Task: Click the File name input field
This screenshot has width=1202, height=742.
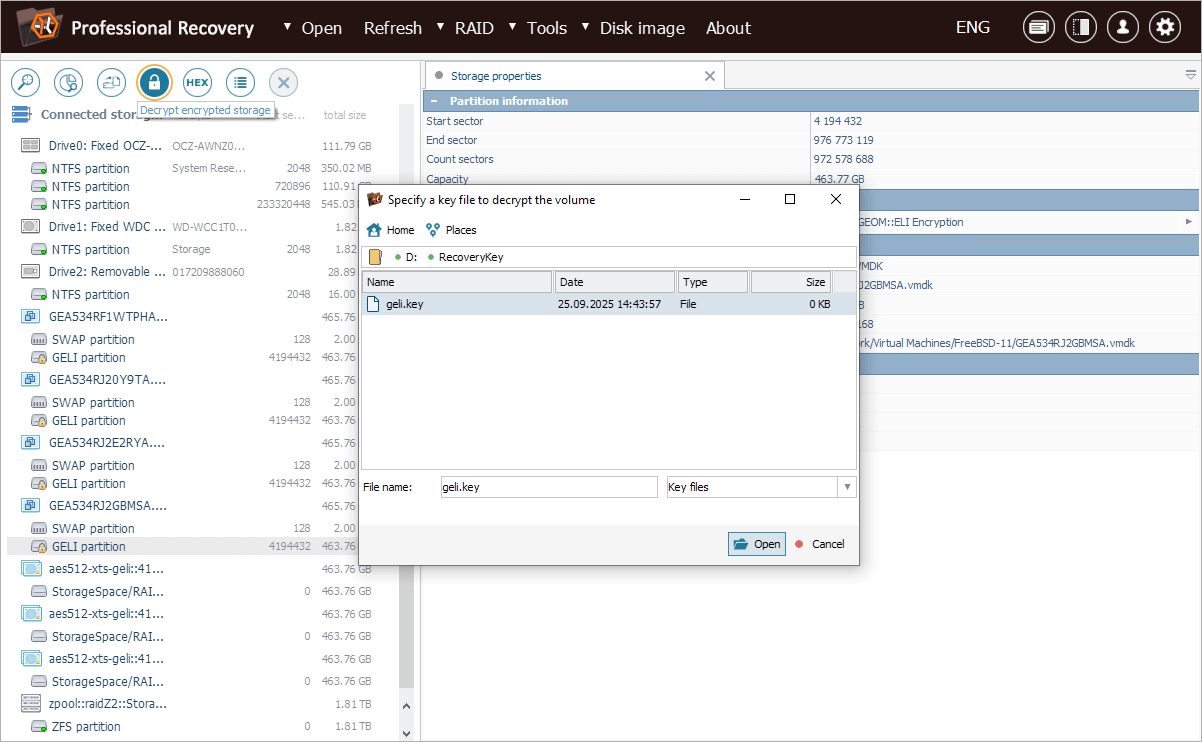Action: [x=549, y=487]
